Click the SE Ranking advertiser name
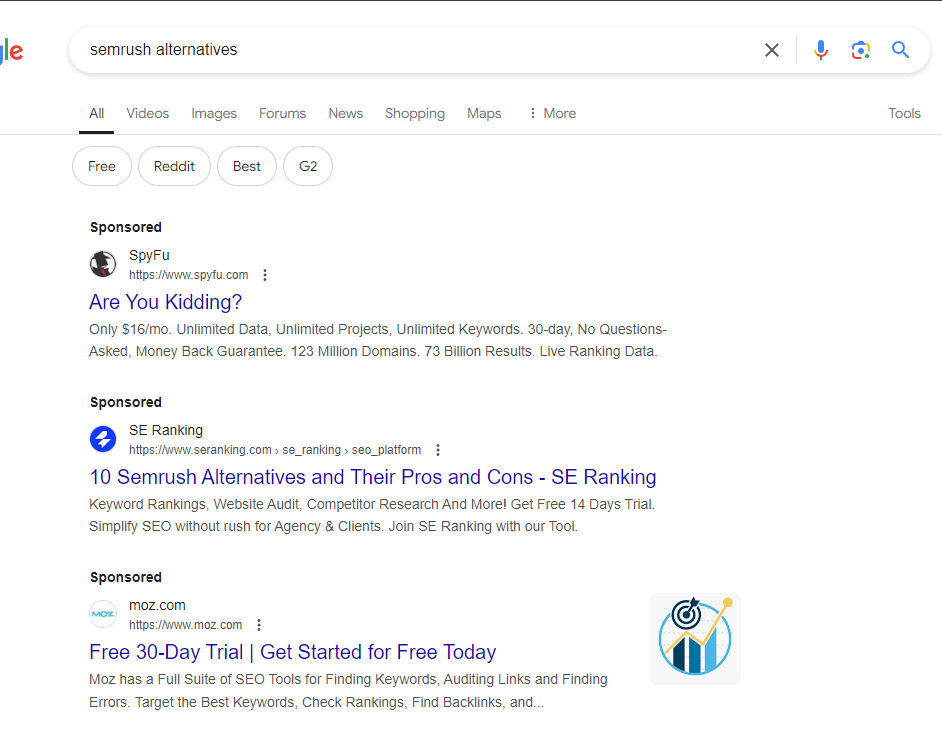Image resolution: width=942 pixels, height=740 pixels. point(166,430)
